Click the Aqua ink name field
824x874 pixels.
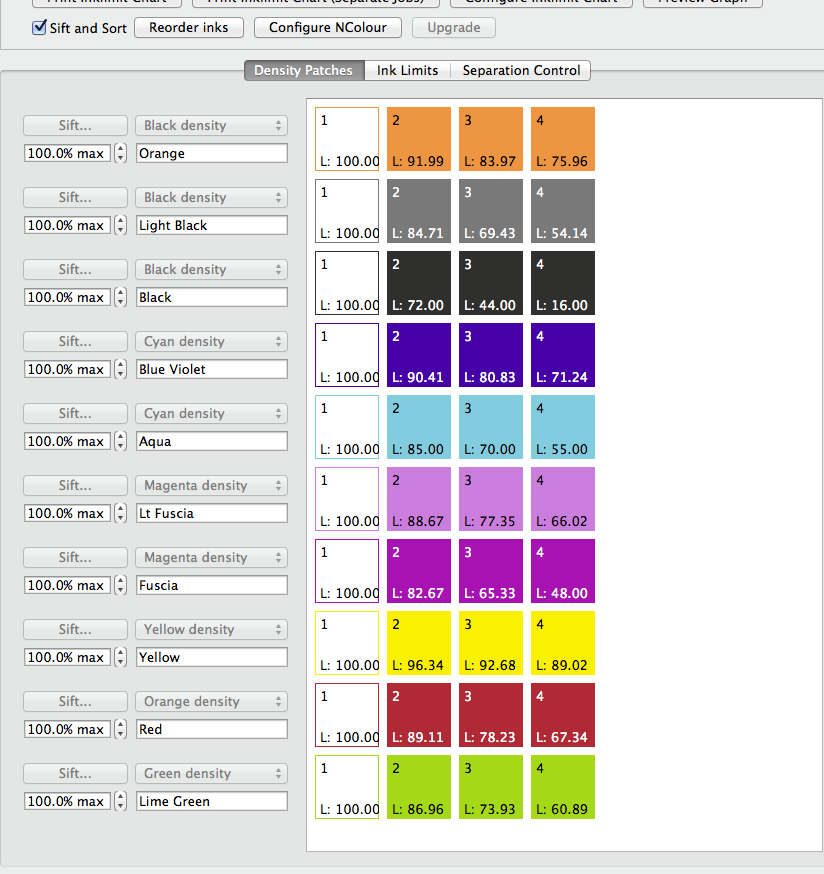click(x=212, y=441)
